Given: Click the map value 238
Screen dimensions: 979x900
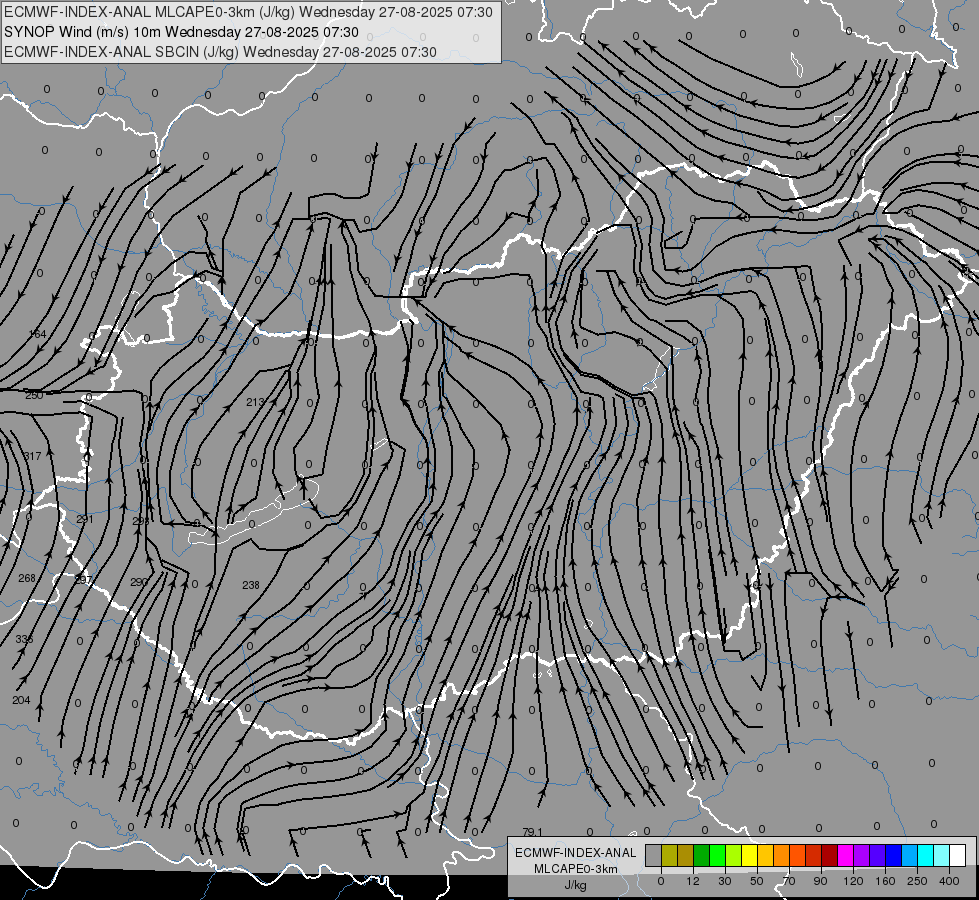Looking at the screenshot, I should [x=251, y=585].
